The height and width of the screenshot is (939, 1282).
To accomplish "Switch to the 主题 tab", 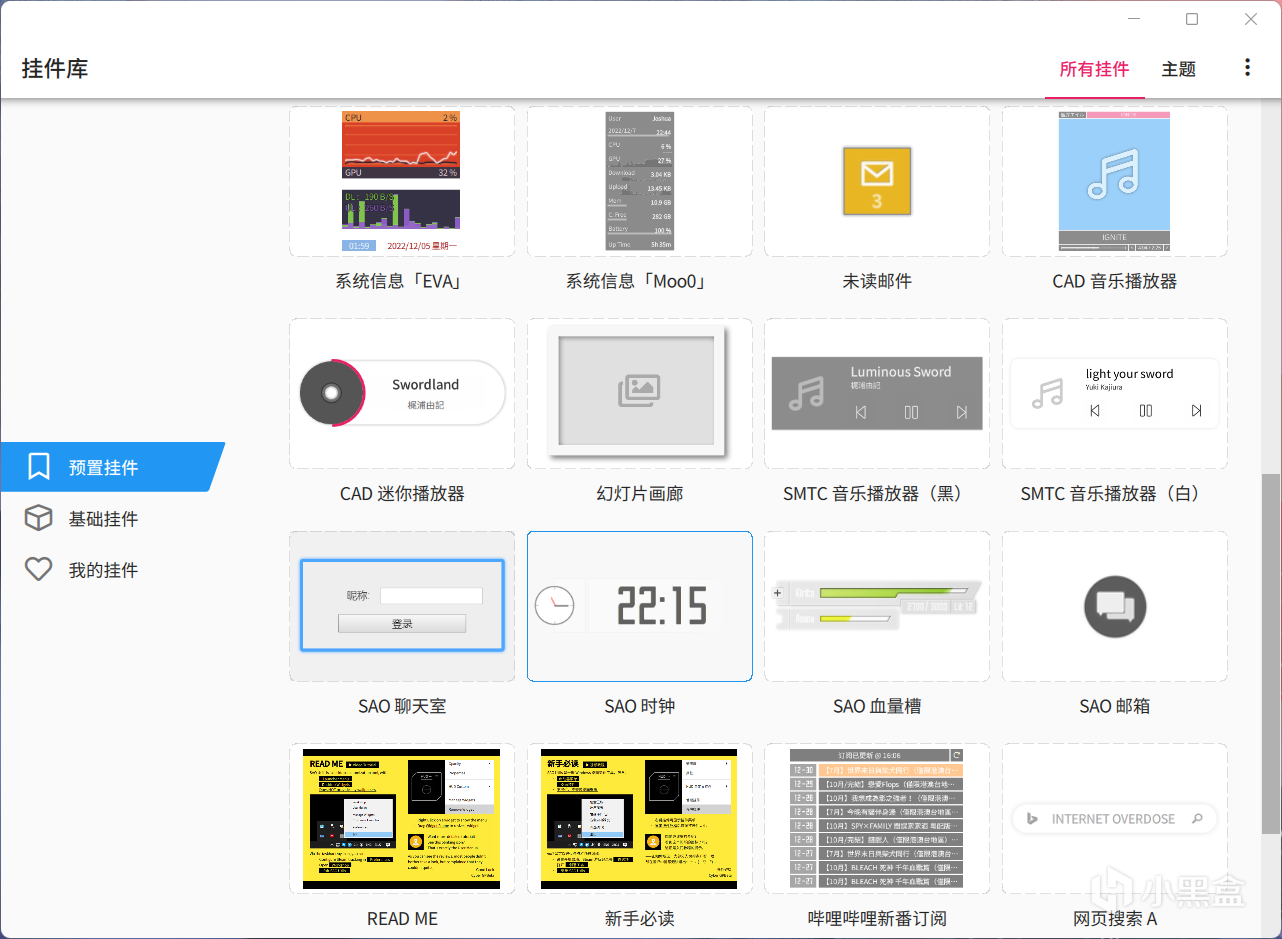I will pos(1178,69).
